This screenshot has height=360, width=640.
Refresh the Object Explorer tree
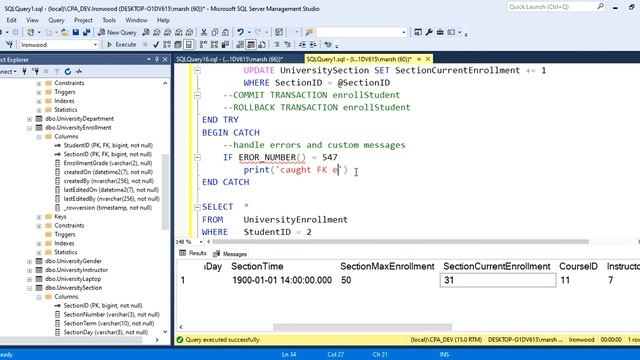coord(68,71)
